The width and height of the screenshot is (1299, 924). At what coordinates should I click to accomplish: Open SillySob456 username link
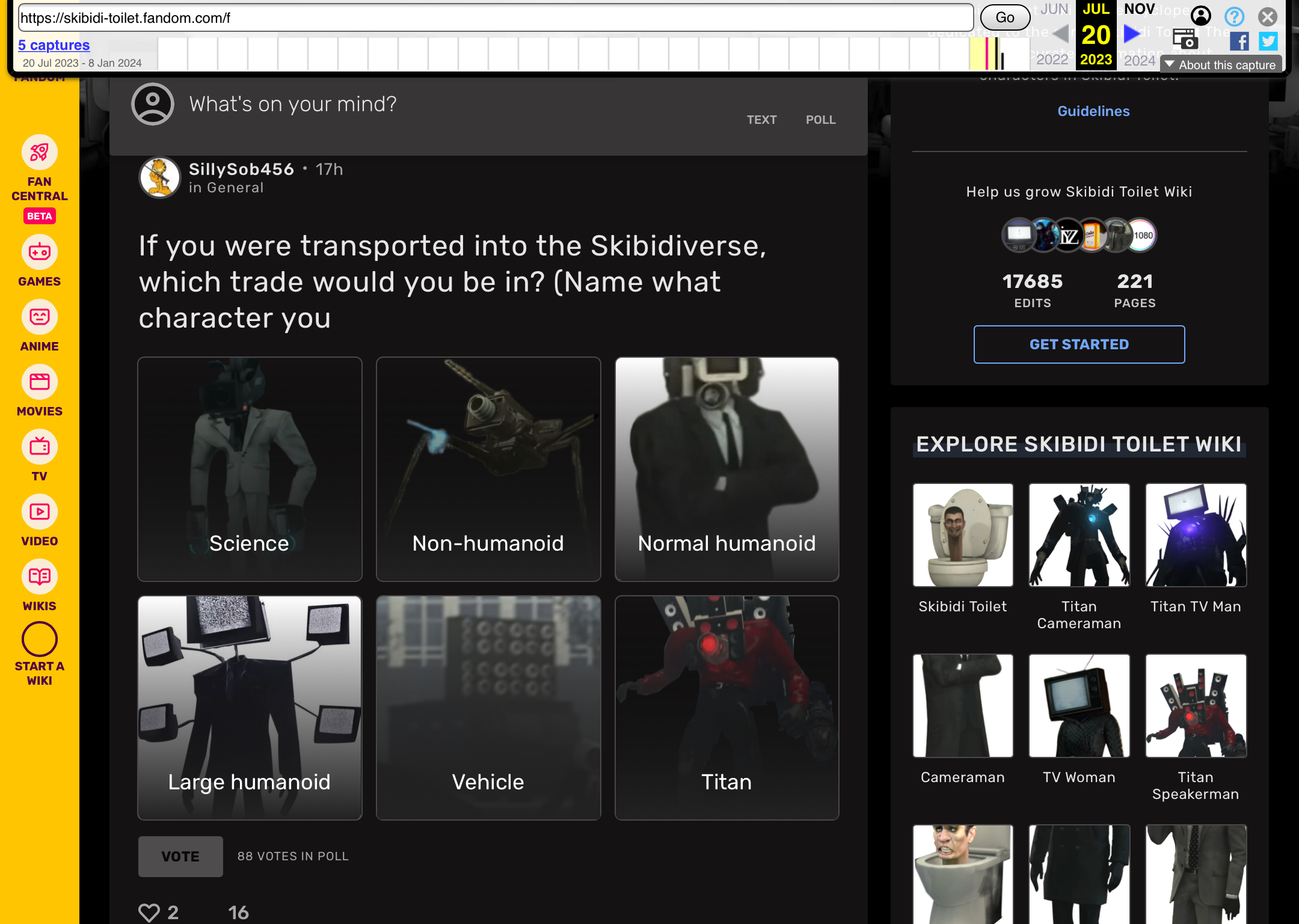(x=241, y=170)
